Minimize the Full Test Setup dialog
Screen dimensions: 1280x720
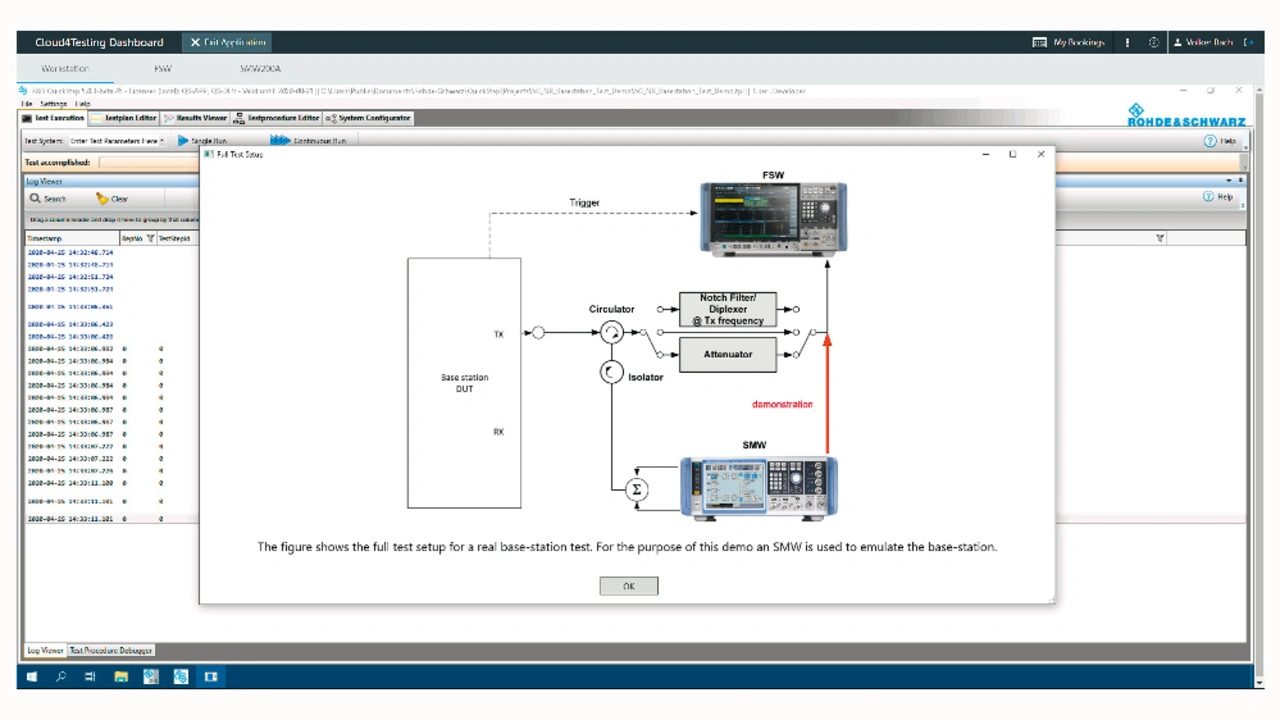[x=985, y=154]
